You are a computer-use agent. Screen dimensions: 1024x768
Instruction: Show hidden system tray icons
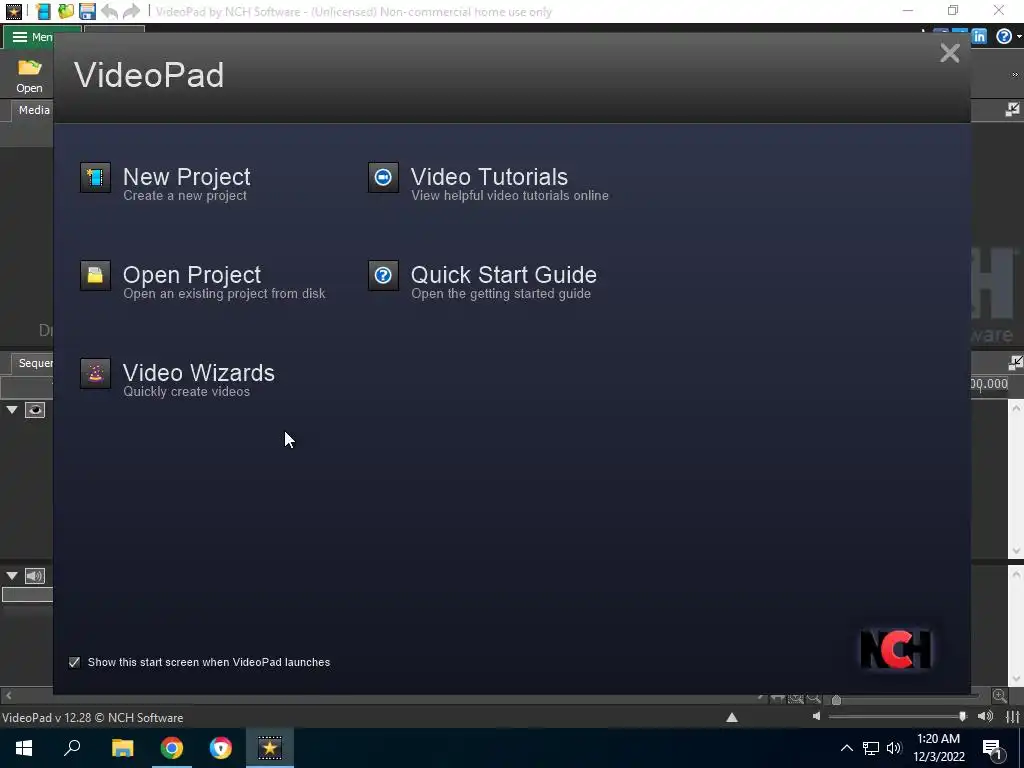pyautogui.click(x=846, y=748)
